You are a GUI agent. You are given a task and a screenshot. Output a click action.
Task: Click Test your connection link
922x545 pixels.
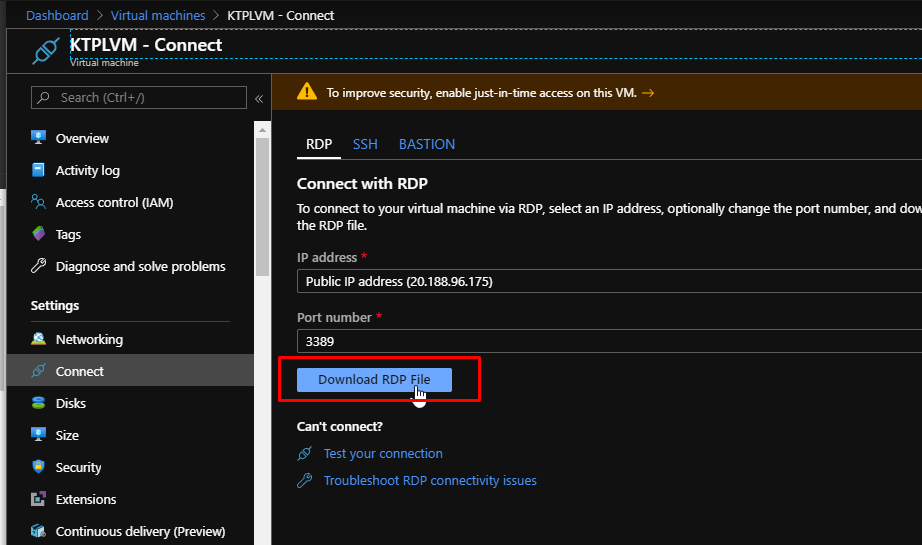(x=383, y=453)
